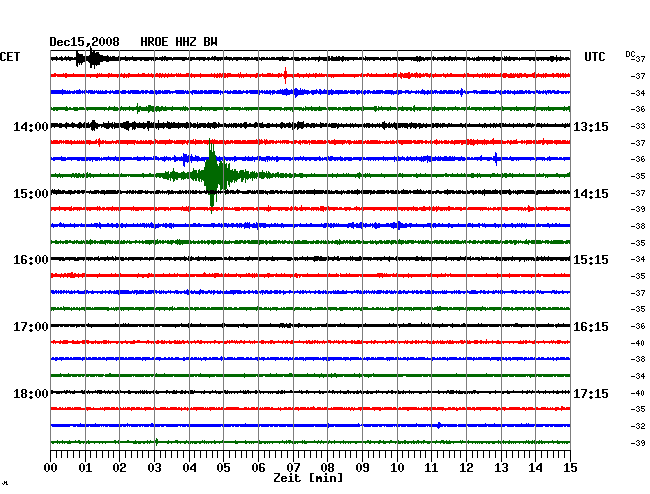Click the 14:15 UTC time label
Viewport: 650px width, 494px height.
tap(591, 194)
